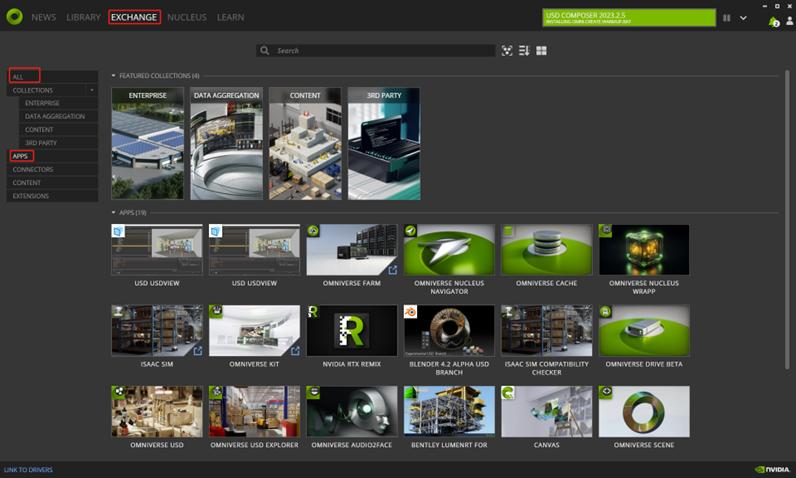Go to the NUCLEUS tab
Viewport: 796px width, 478px height.
point(187,17)
